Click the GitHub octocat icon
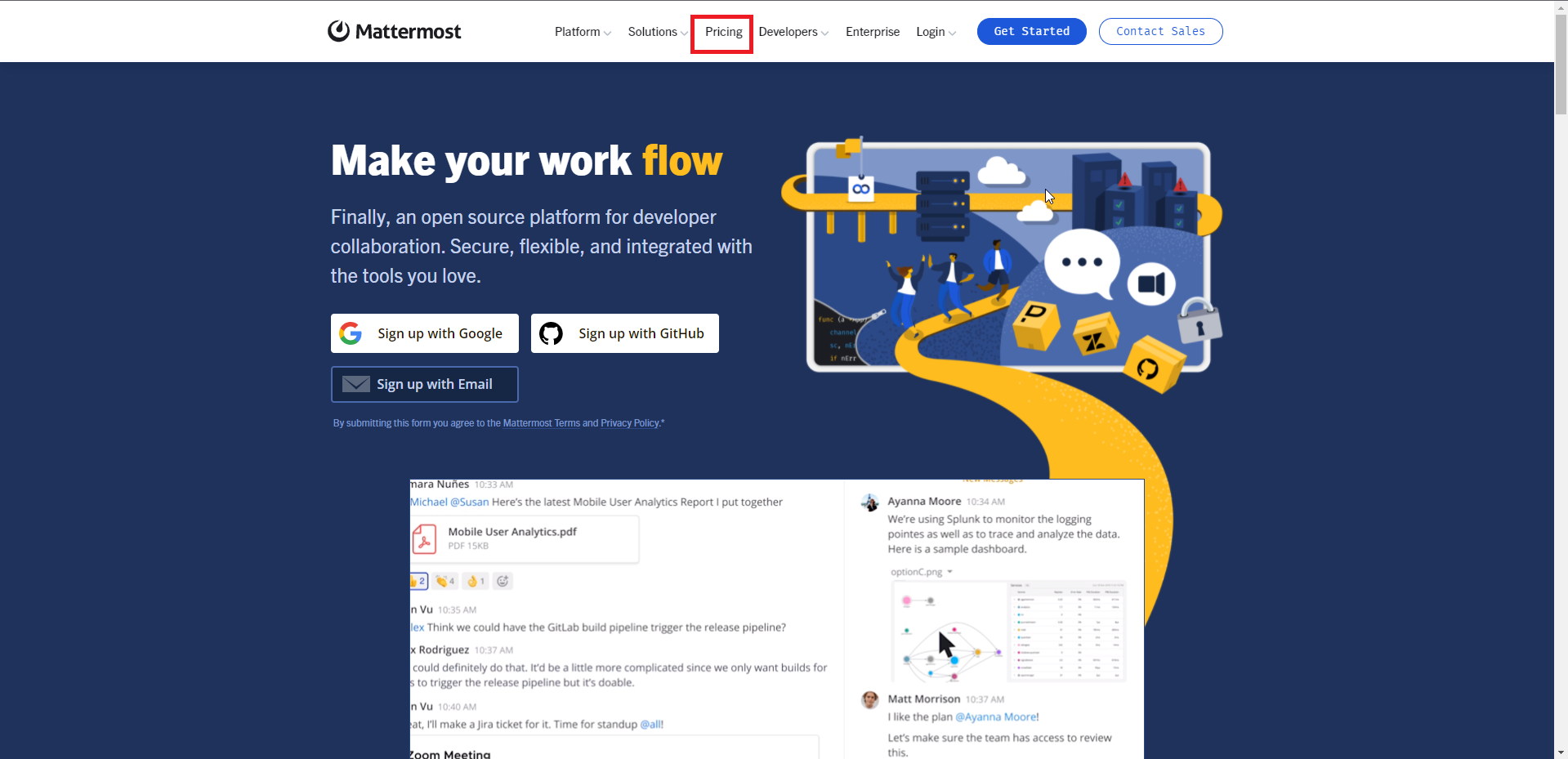The height and width of the screenshot is (759, 1568). [x=551, y=333]
